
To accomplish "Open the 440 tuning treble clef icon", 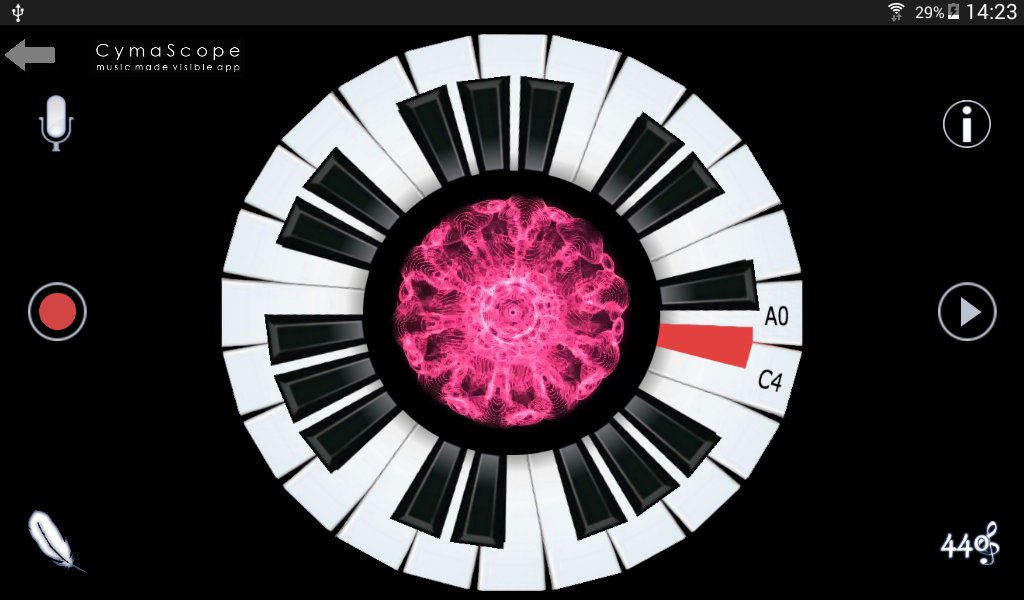I will (x=970, y=543).
